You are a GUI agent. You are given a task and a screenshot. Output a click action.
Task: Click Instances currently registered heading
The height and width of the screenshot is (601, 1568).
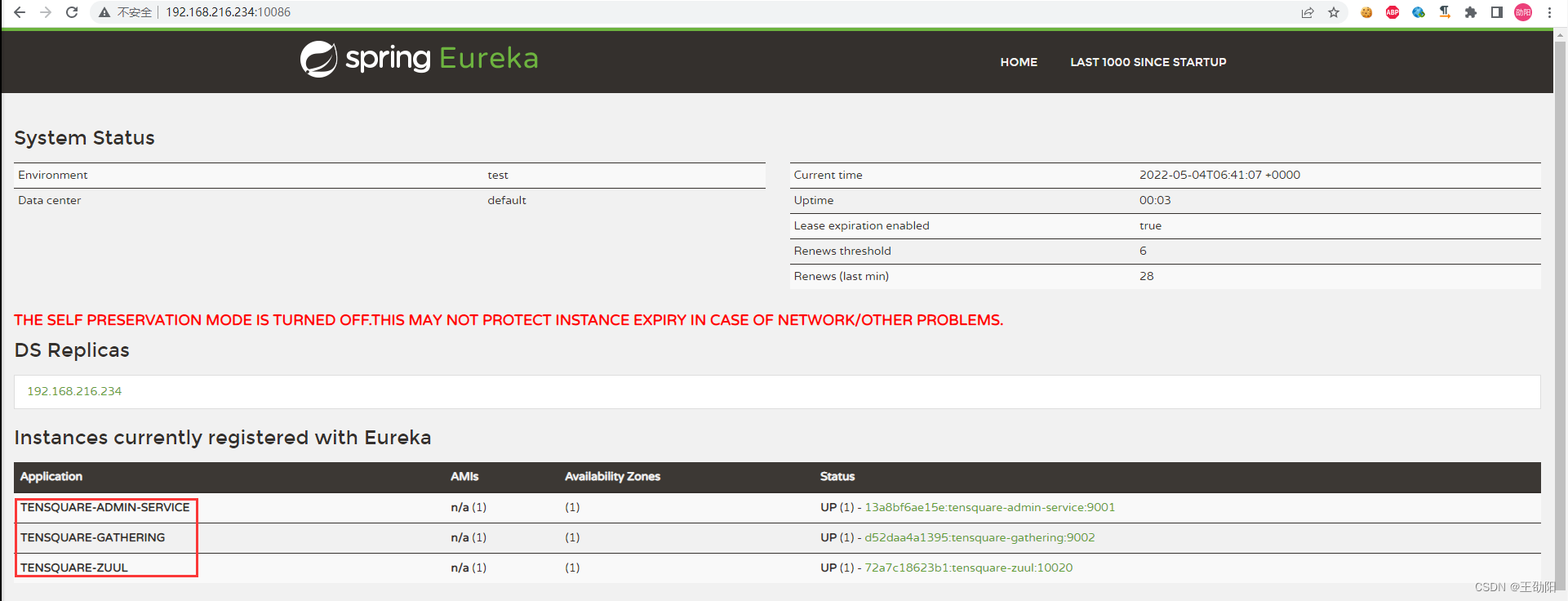[x=222, y=438]
